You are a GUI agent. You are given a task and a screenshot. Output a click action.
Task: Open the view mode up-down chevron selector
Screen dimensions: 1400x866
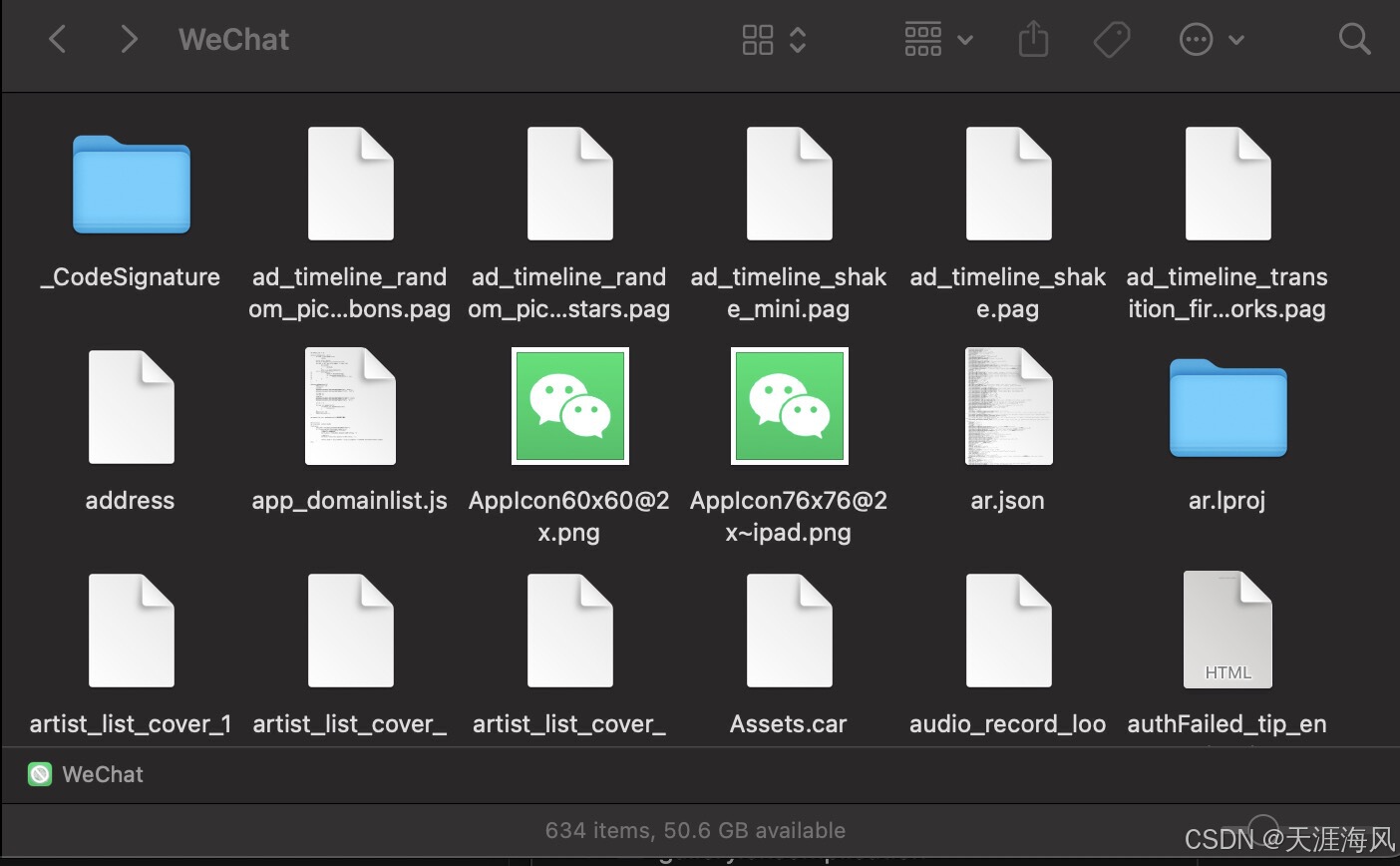point(798,40)
